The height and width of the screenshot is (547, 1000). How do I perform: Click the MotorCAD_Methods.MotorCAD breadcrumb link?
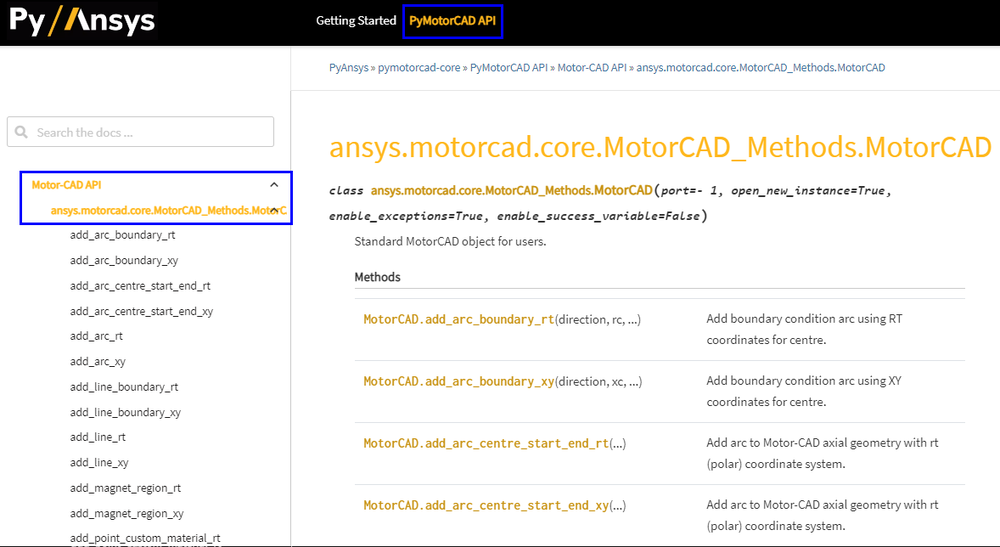(761, 68)
